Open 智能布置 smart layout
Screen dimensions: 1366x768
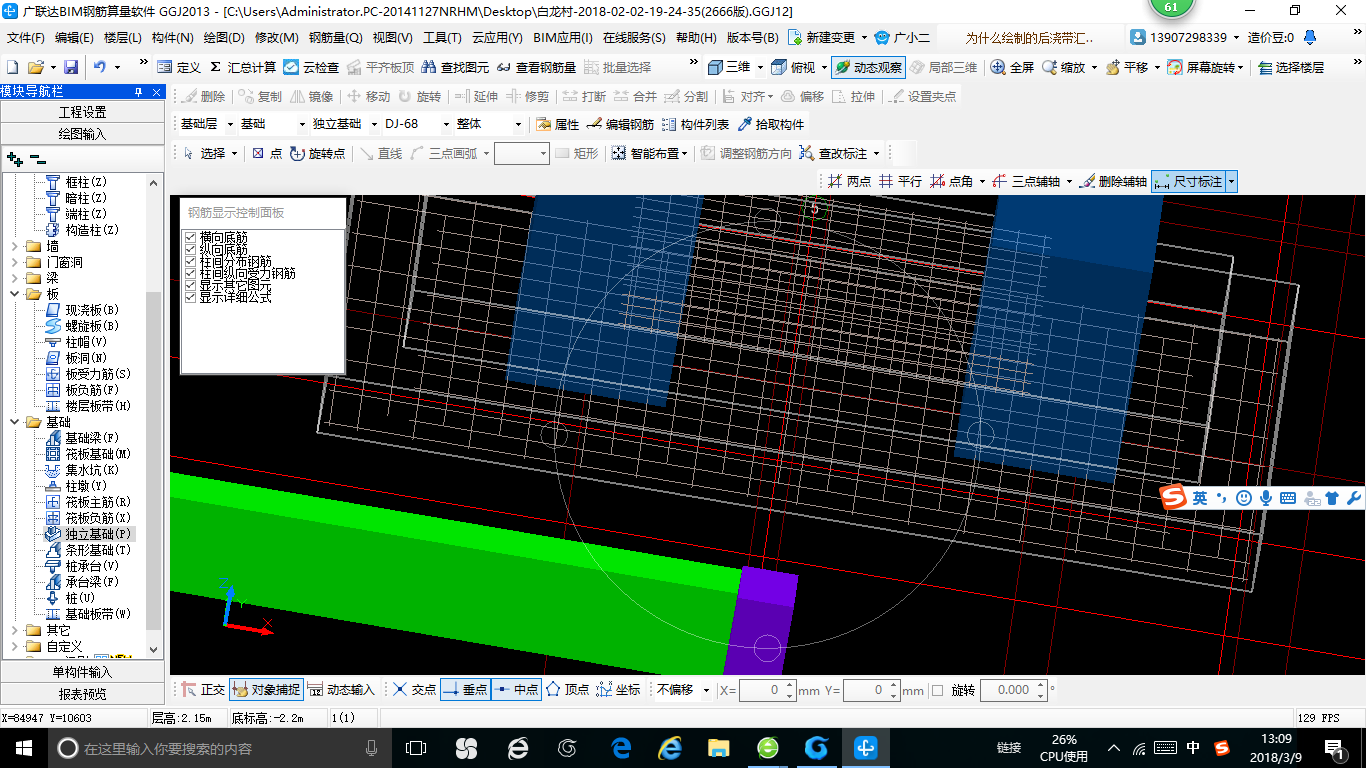pyautogui.click(x=650, y=153)
